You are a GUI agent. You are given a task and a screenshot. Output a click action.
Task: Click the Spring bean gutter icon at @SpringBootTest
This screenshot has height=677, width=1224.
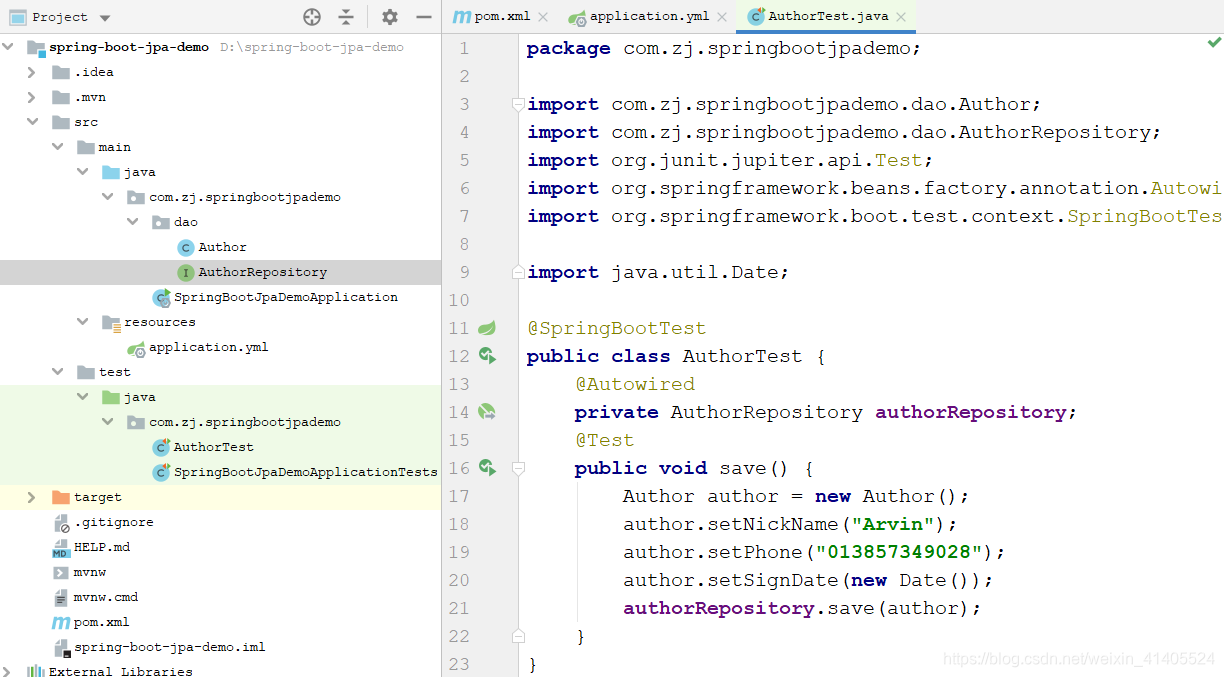tap(487, 328)
